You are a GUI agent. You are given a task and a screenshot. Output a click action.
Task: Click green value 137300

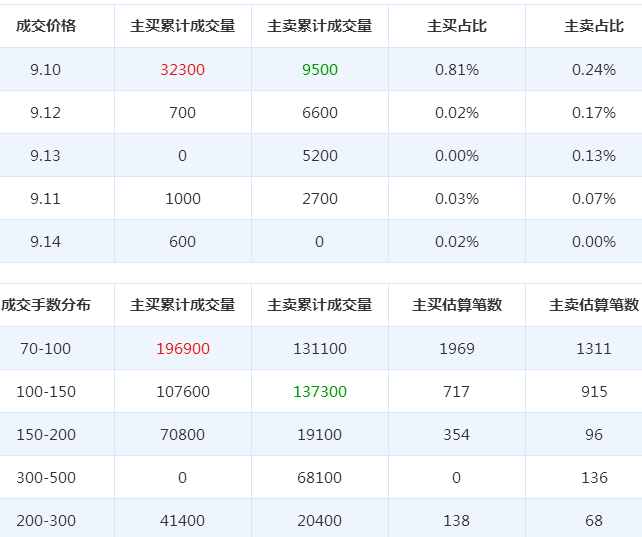[x=320, y=392]
